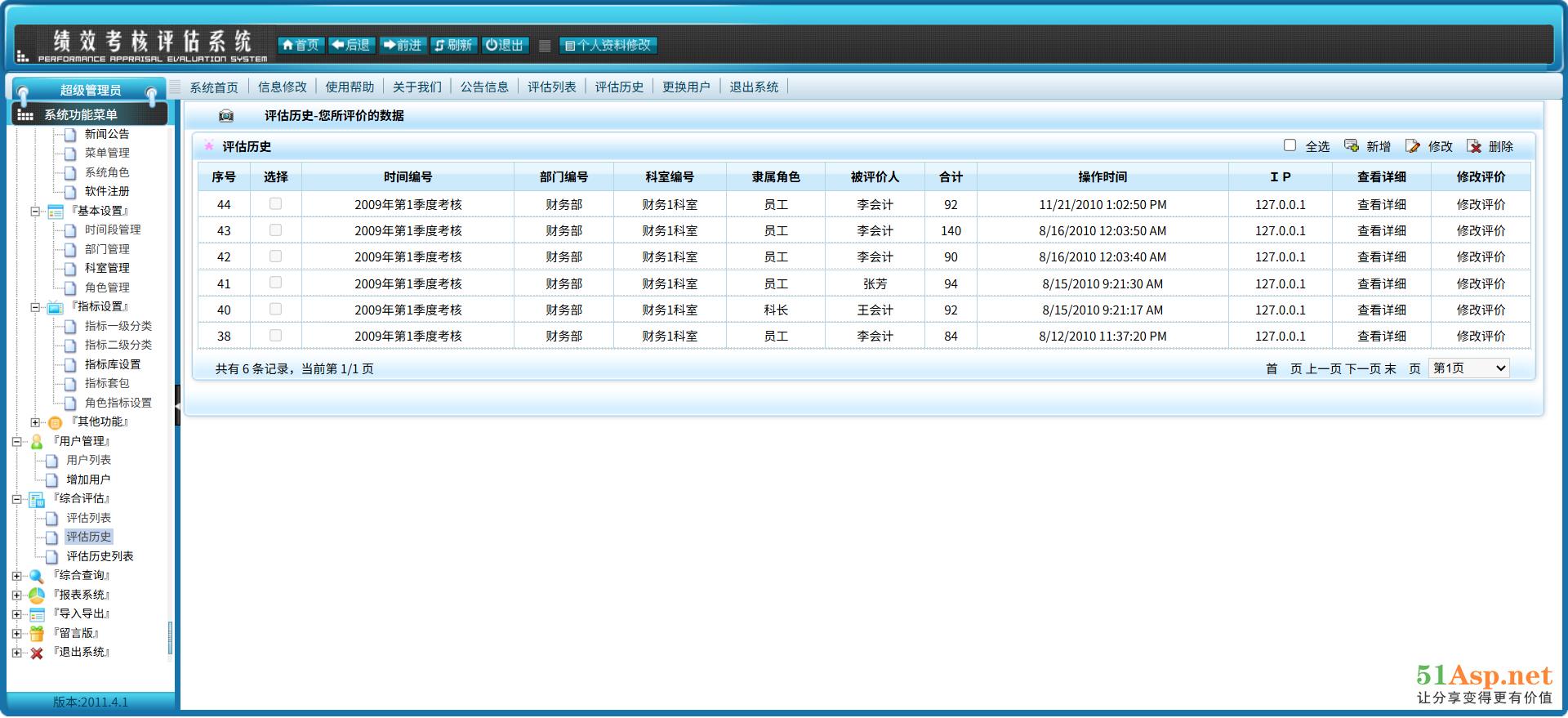Expand the 其他功能 tree node
The height and width of the screenshot is (718, 1568).
(x=35, y=422)
